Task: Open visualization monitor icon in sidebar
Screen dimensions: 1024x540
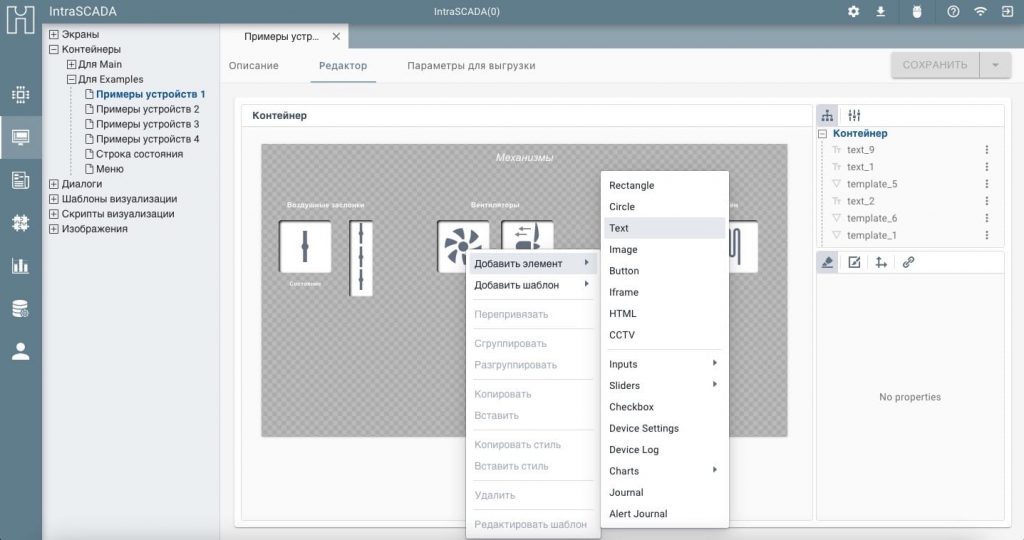Action: point(20,137)
